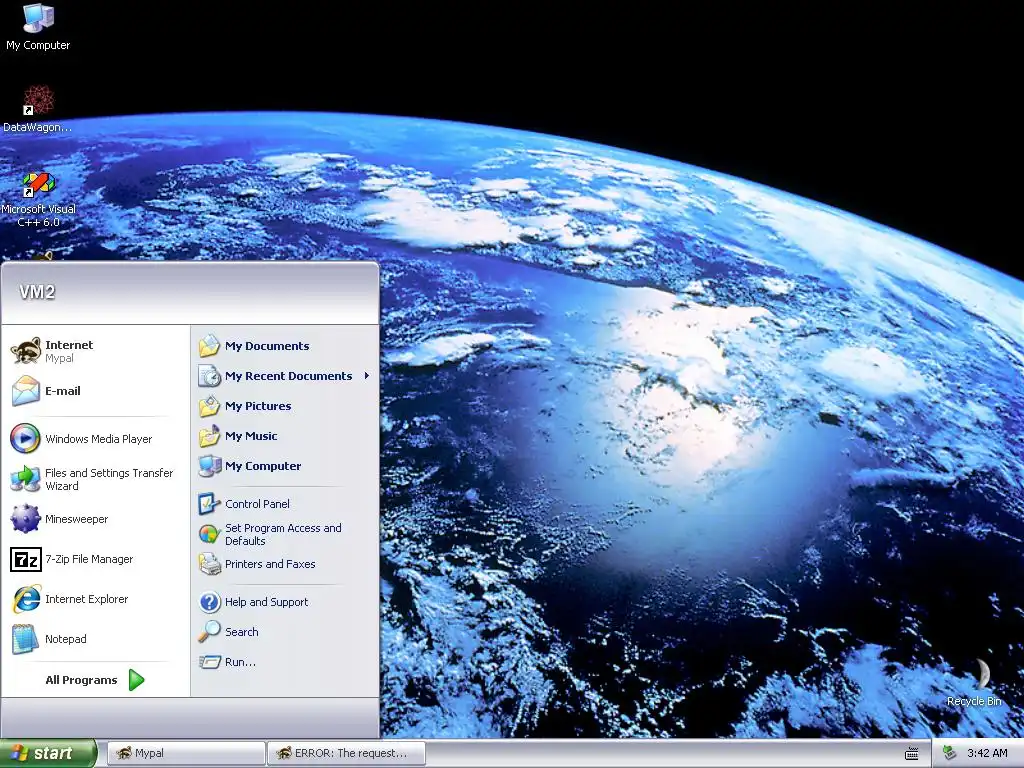
Task: Start the Minesweeper label
Action: click(x=76, y=519)
